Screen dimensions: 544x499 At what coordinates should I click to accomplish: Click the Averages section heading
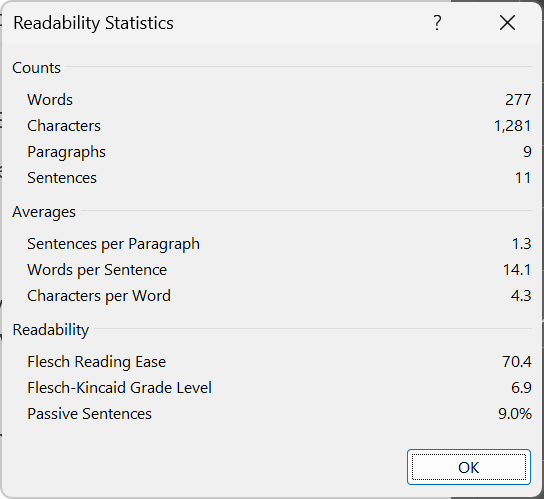point(44,212)
